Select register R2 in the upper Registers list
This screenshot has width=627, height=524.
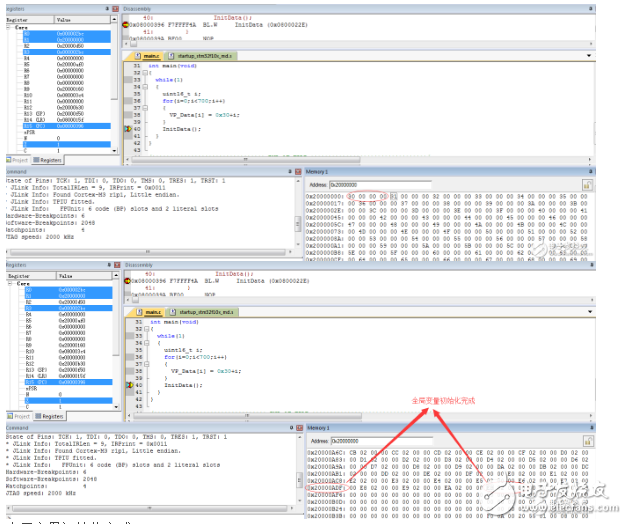[27, 45]
